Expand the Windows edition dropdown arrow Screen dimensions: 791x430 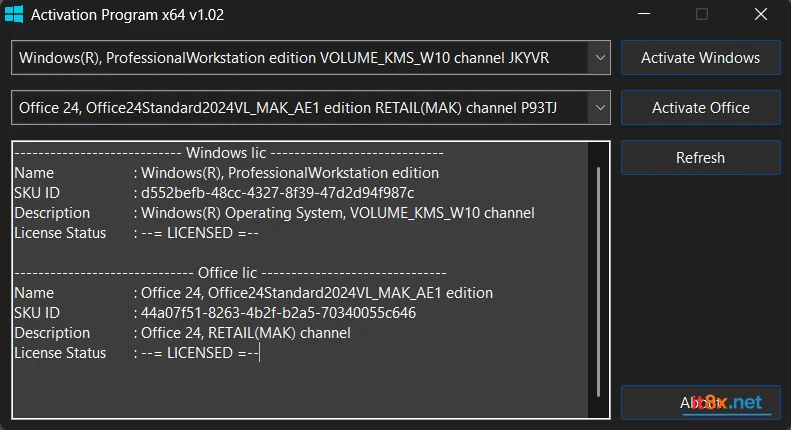coord(600,58)
